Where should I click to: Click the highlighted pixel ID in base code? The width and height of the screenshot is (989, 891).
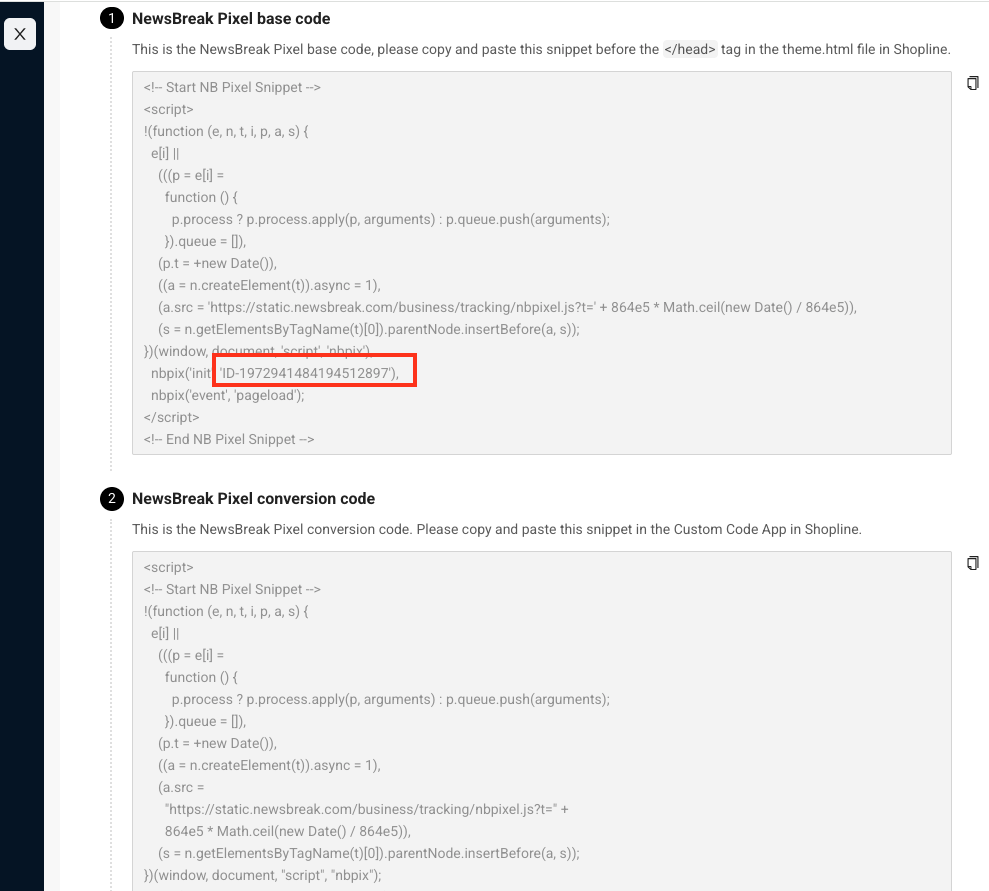point(314,373)
